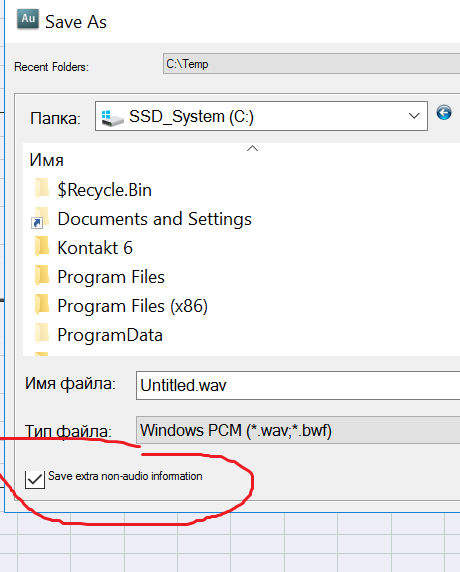Click the ProgramData folder icon

pyautogui.click(x=42, y=333)
